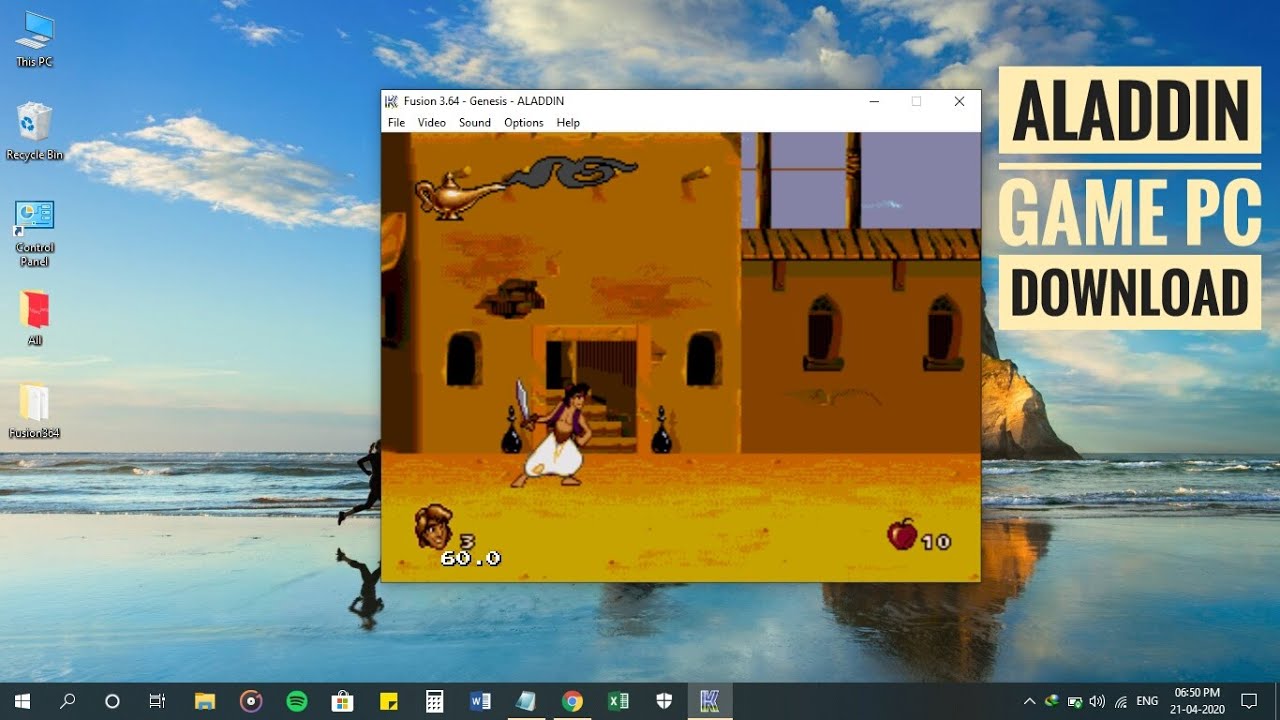Screen dimensions: 1280x720
Task: Open Microsoft Word from taskbar
Action: 480,701
